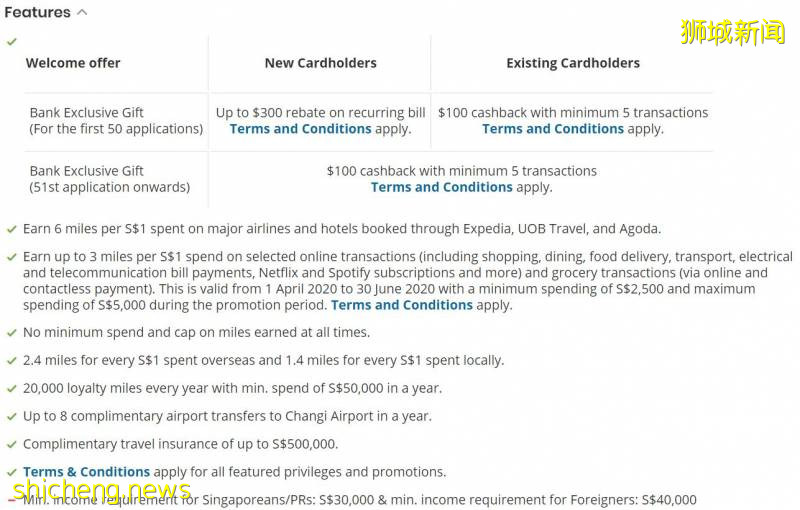Open Existing Cardholders' Terms and Conditions link

tap(553, 129)
